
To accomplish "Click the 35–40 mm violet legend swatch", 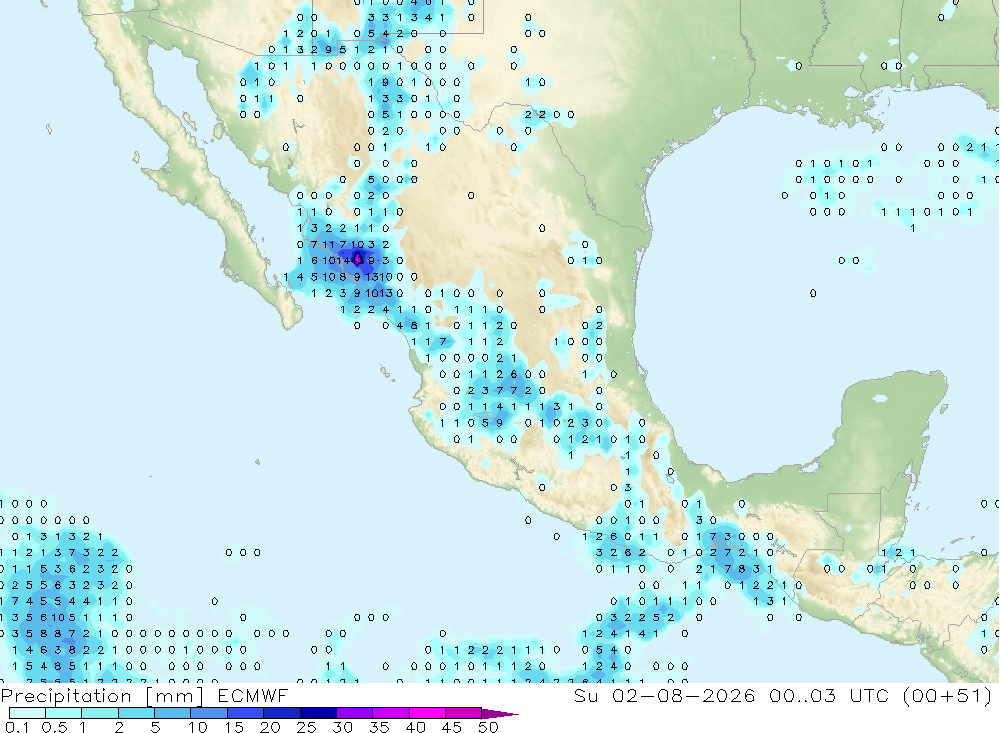I will click(390, 713).
